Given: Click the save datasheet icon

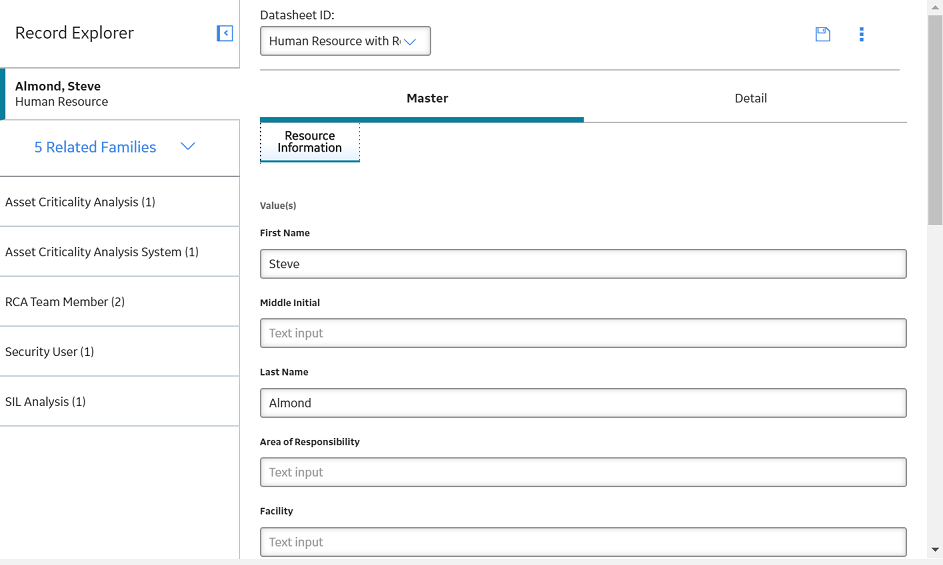Looking at the screenshot, I should [823, 34].
